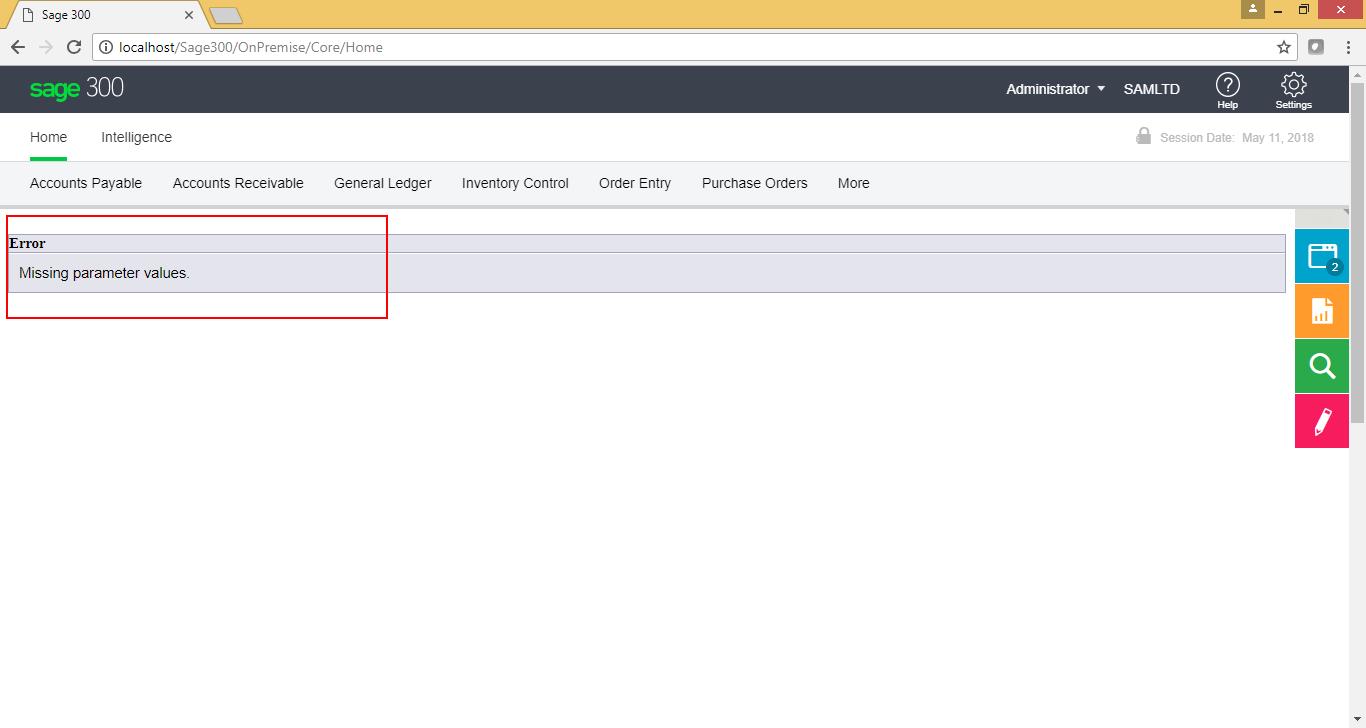This screenshot has width=1366, height=728.
Task: Open the Settings gear
Action: (x=1293, y=90)
